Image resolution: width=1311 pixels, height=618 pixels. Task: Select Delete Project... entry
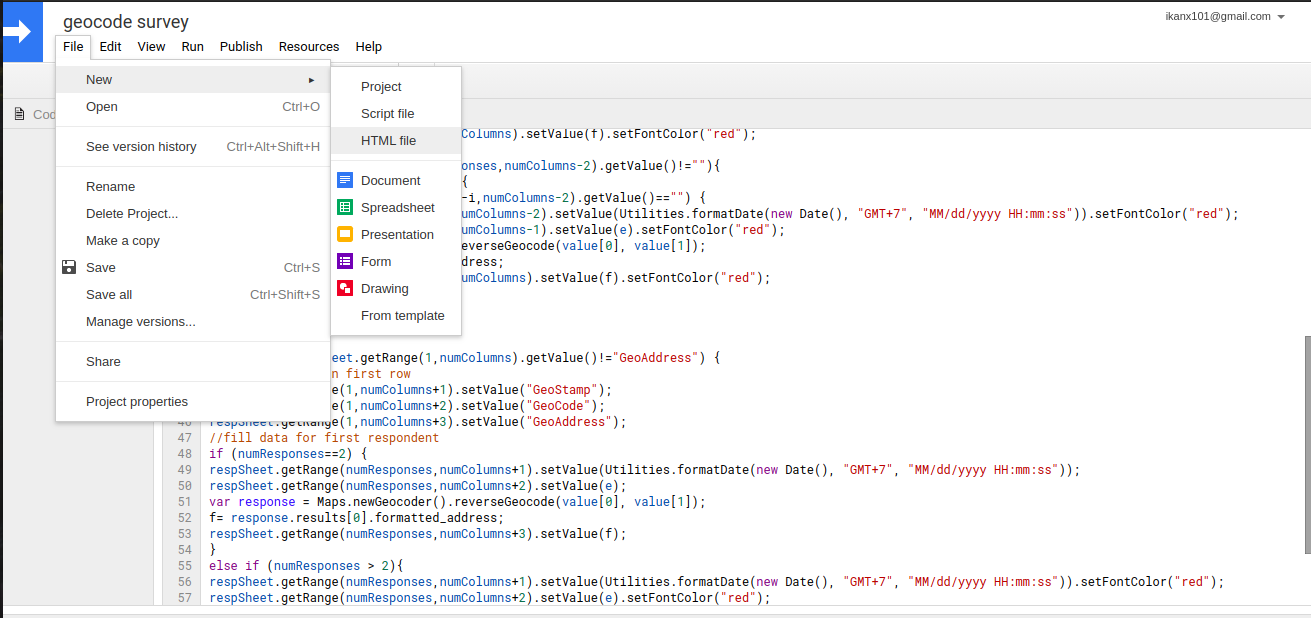[x=193, y=213]
